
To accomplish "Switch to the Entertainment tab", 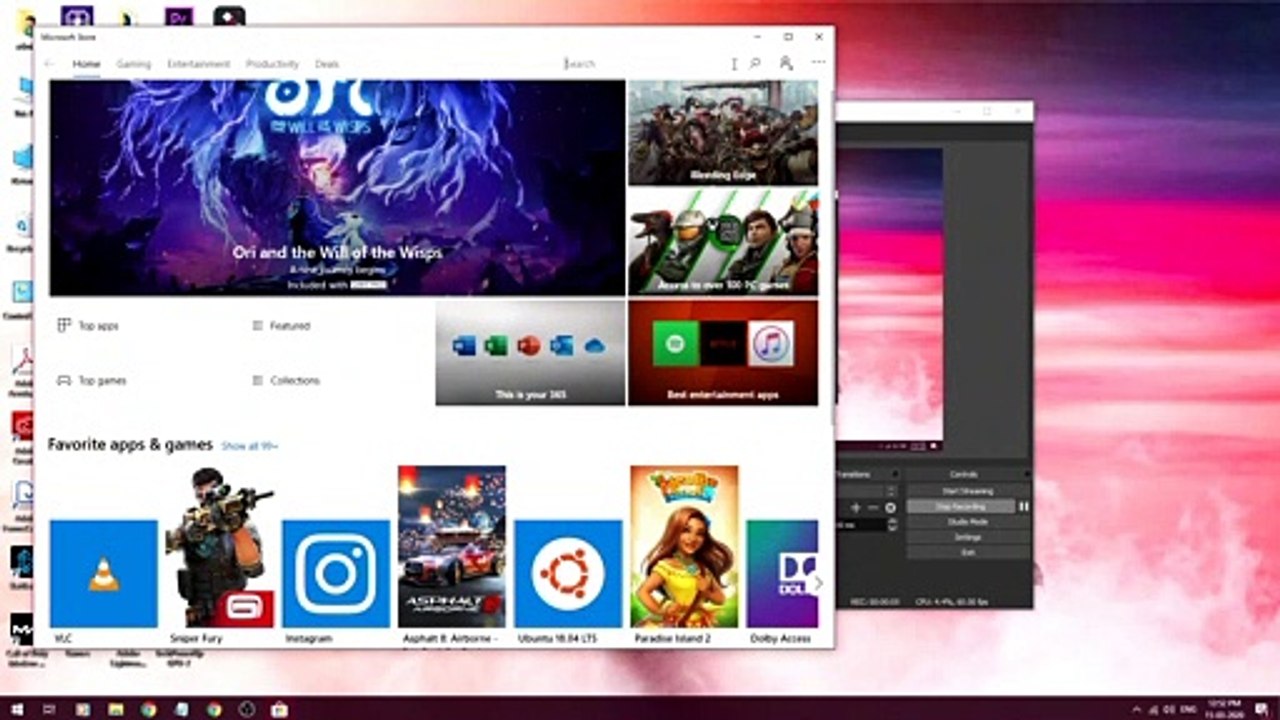I will tap(199, 64).
